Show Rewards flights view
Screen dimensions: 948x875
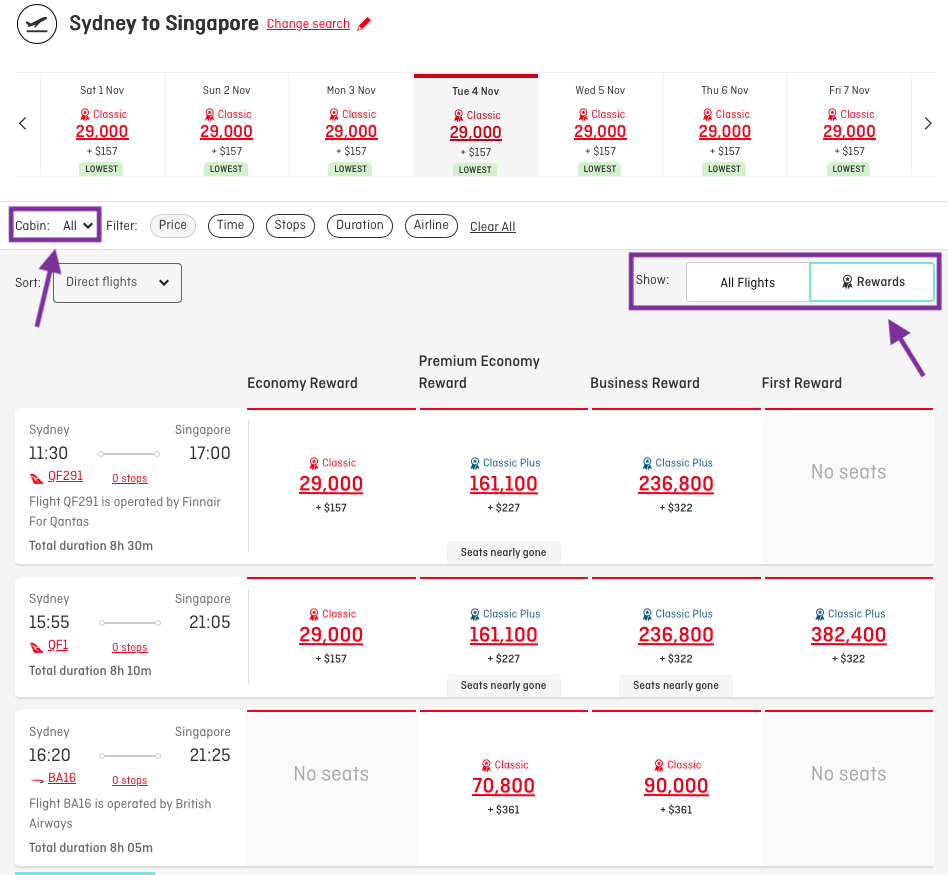tap(872, 282)
